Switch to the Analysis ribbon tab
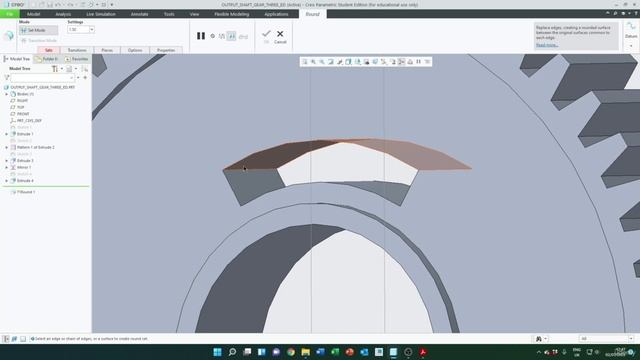 [63, 14]
